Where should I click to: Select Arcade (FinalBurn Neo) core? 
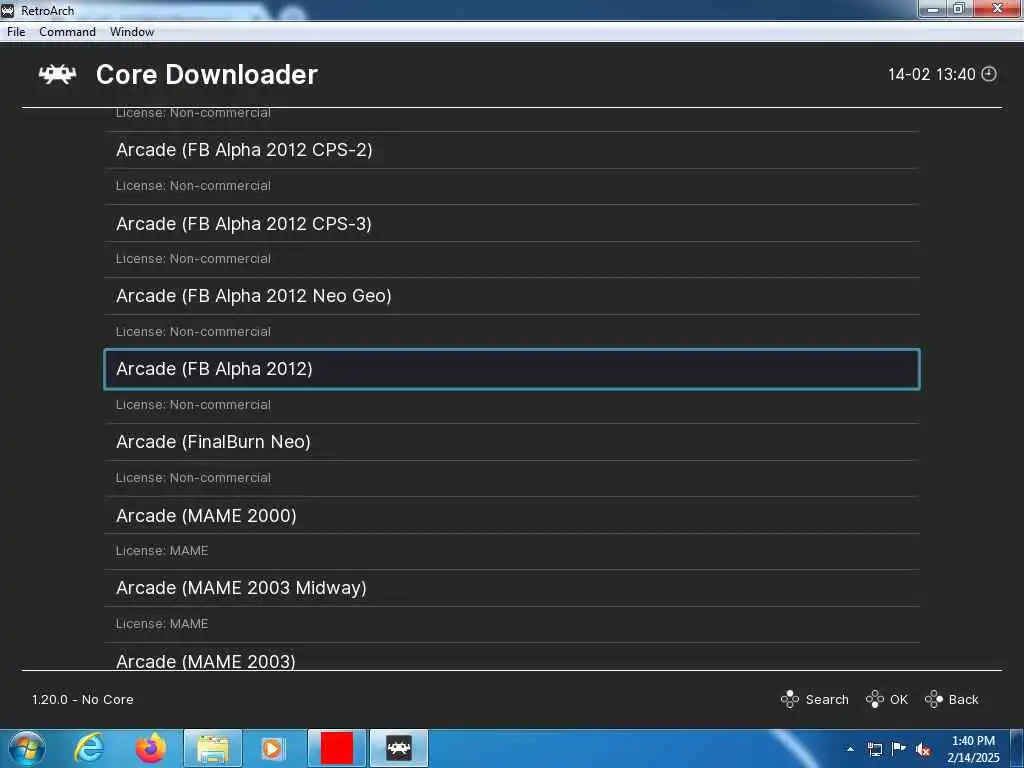[512, 442]
